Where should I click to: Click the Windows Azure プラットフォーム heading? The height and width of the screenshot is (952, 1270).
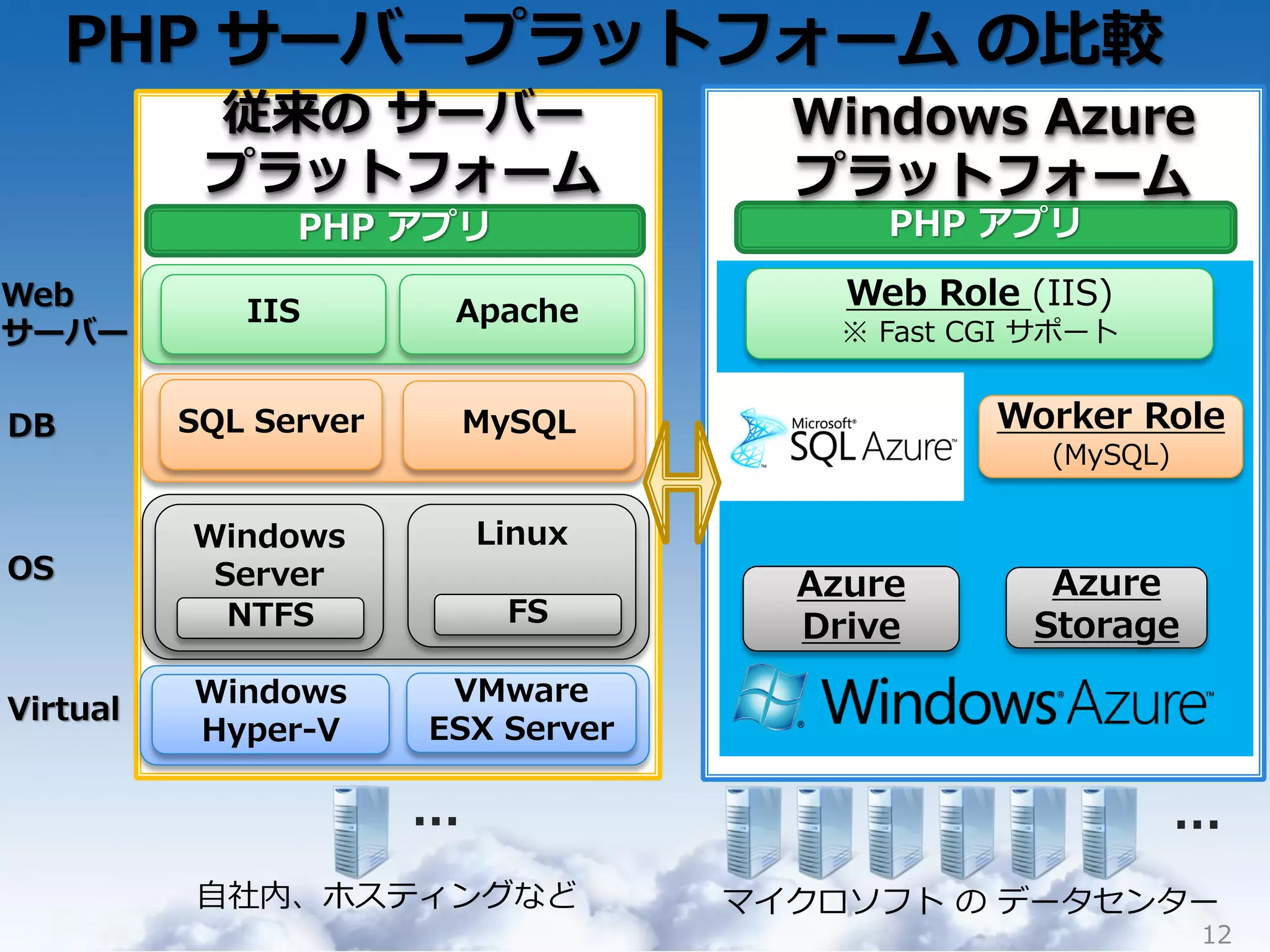pos(993,146)
